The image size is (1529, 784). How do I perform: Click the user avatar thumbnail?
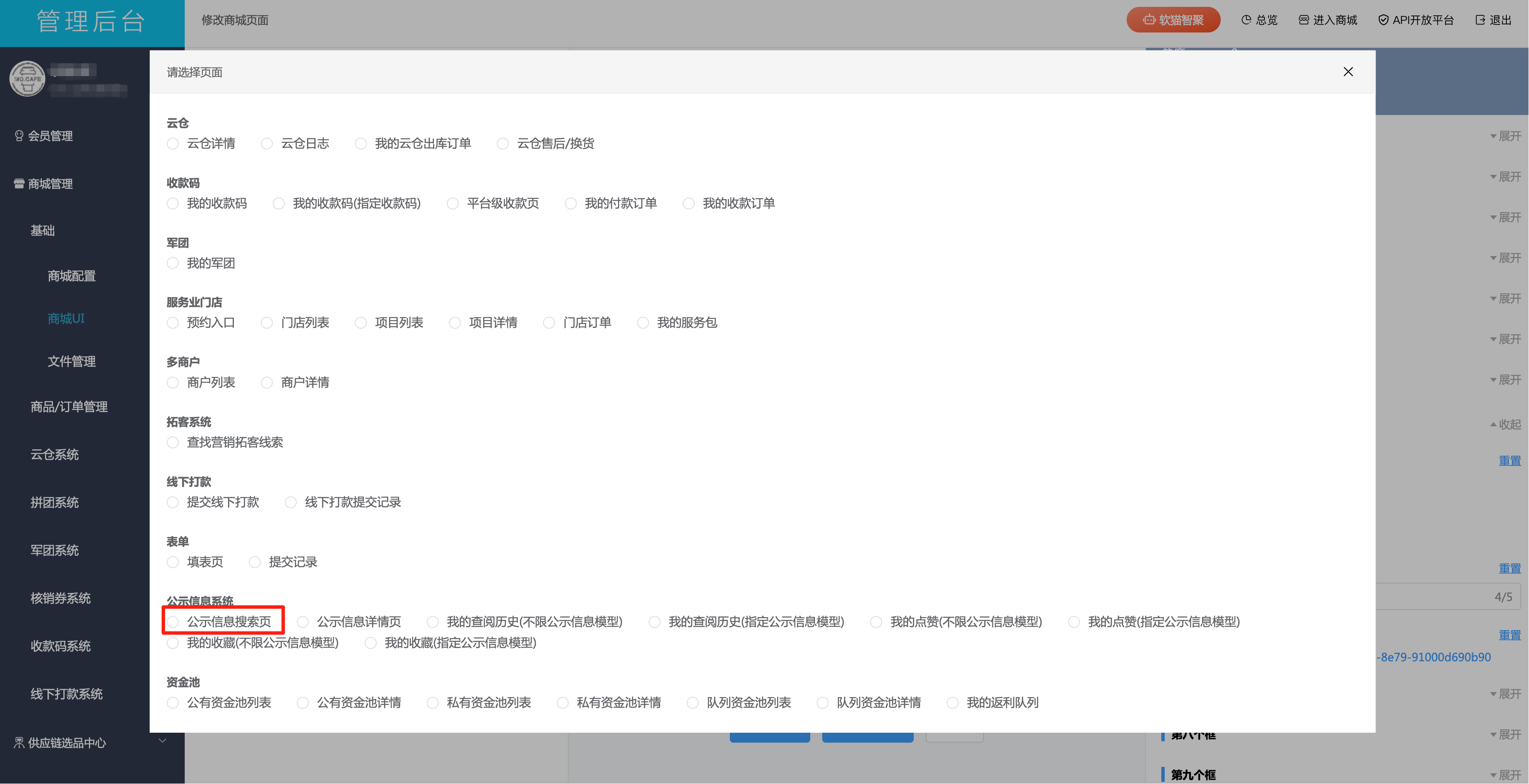pyautogui.click(x=27, y=79)
